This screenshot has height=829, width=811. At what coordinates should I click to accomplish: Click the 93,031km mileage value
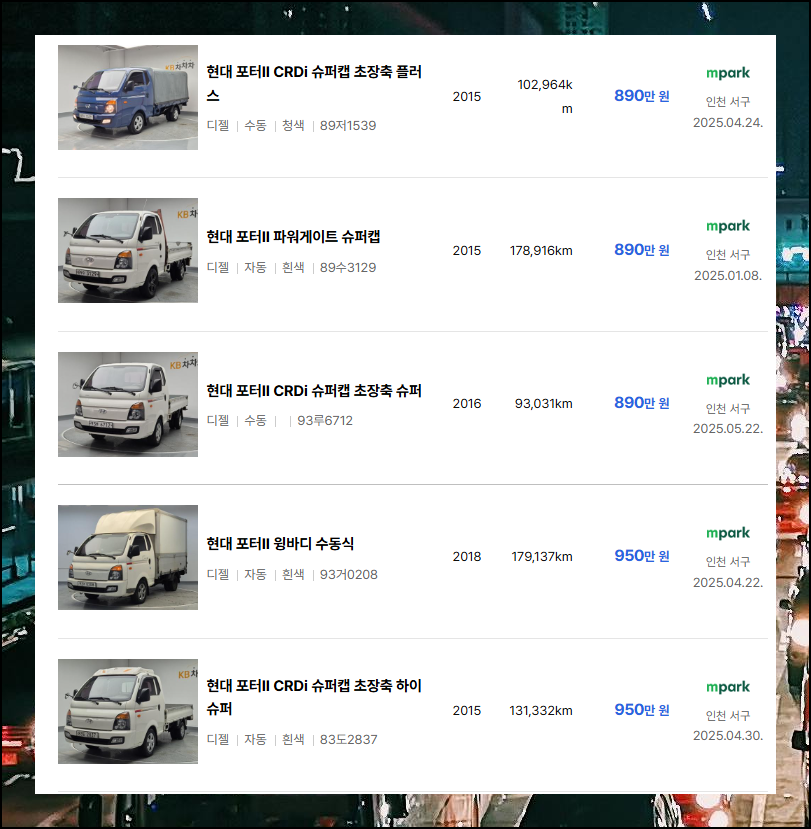tap(543, 404)
